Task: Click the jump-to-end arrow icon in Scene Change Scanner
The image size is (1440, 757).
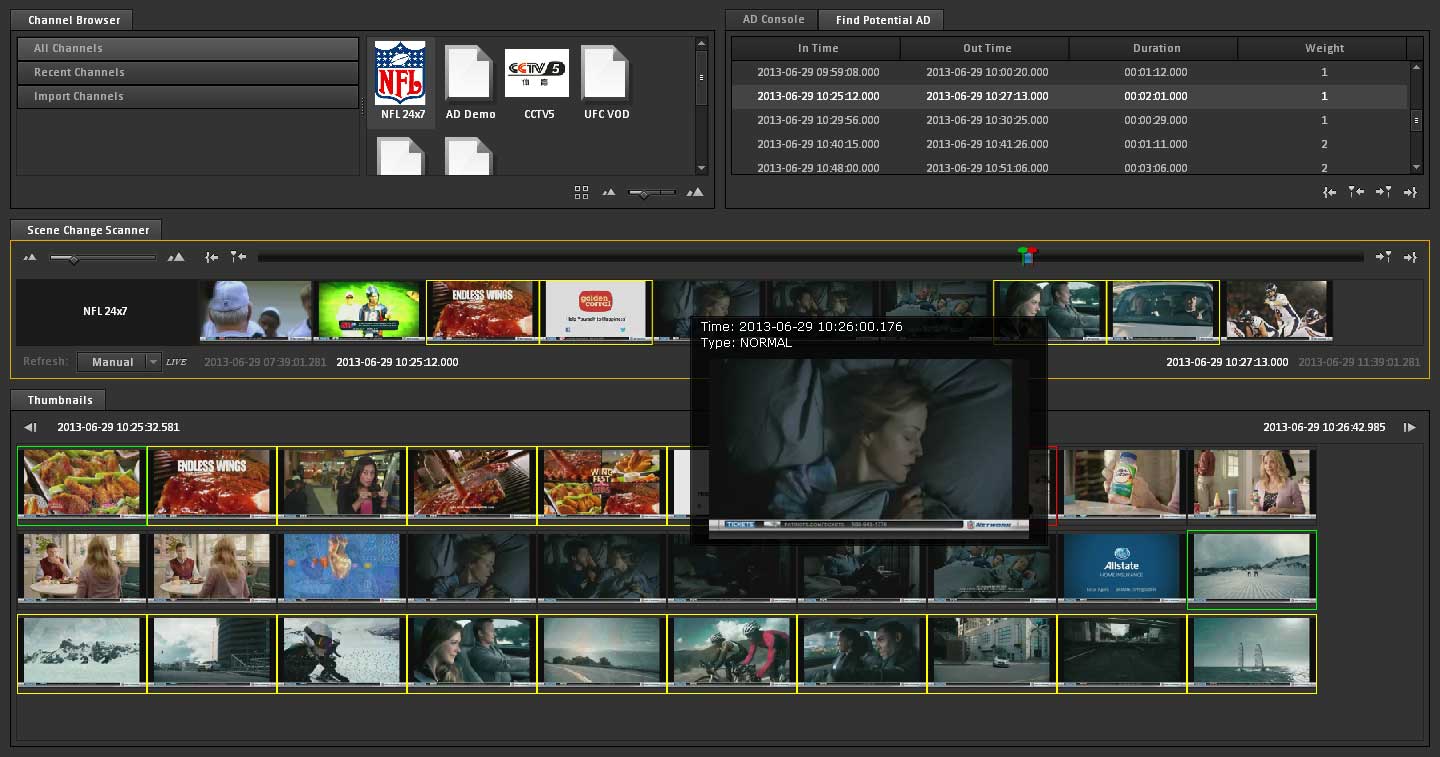Action: click(x=1410, y=258)
